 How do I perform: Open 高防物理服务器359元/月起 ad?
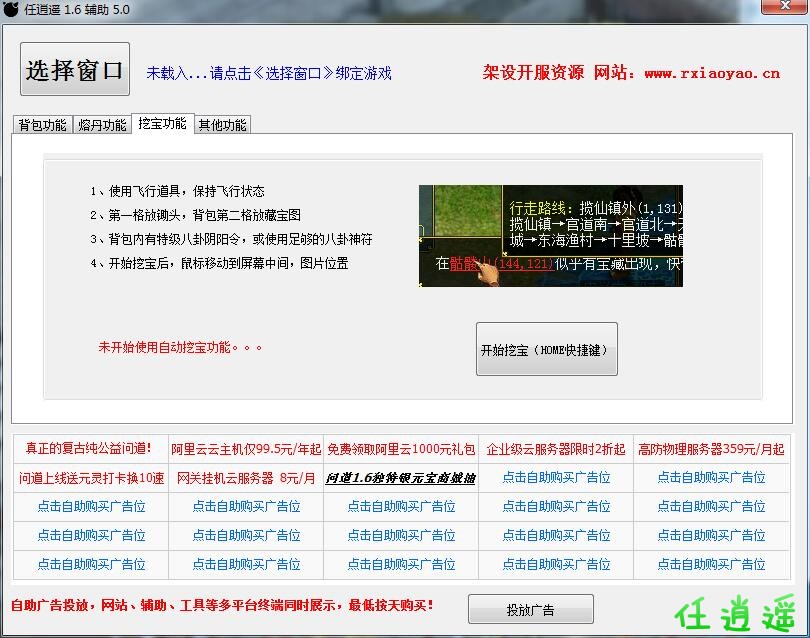711,450
